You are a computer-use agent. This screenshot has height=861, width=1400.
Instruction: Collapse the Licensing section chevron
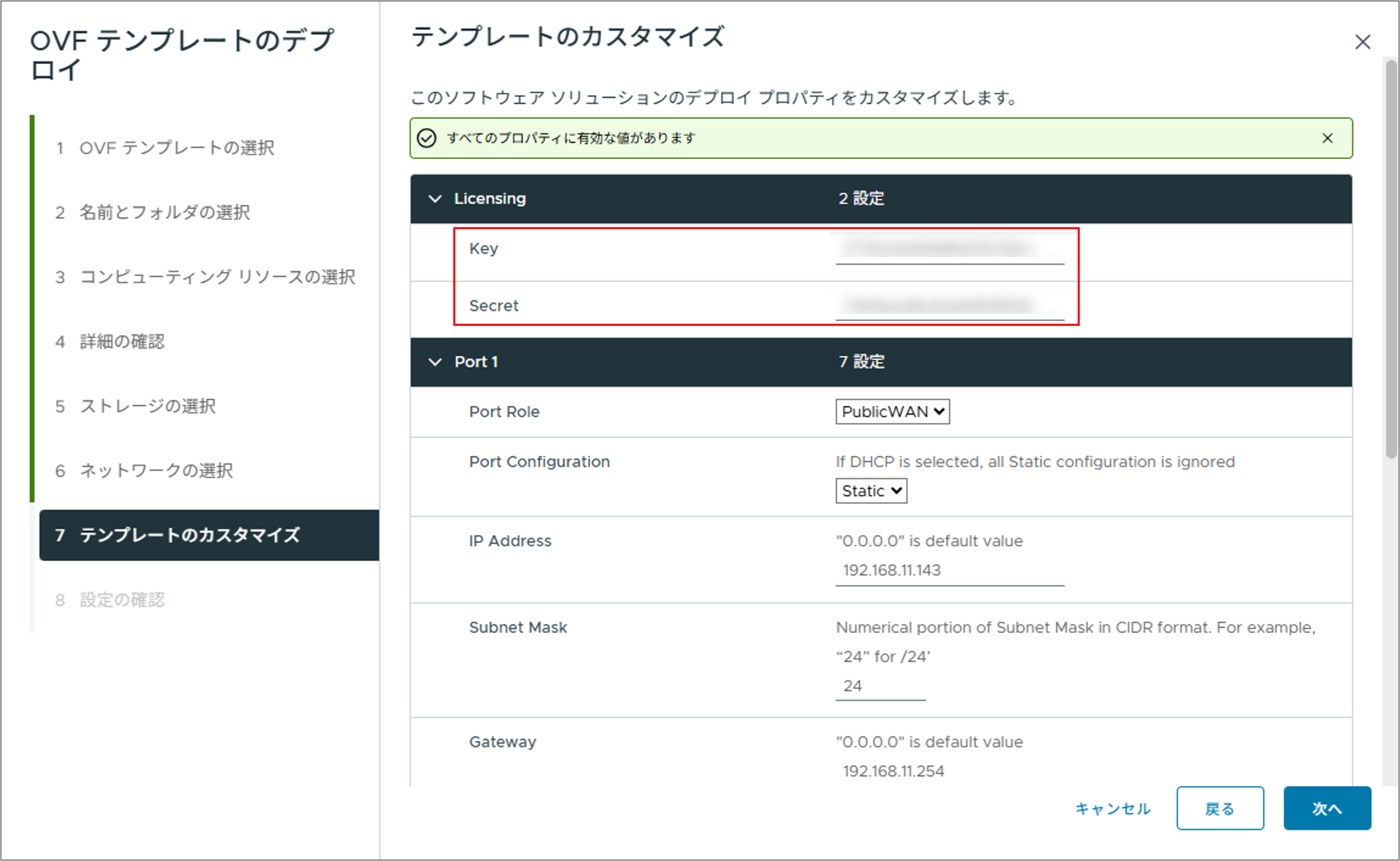click(x=435, y=199)
